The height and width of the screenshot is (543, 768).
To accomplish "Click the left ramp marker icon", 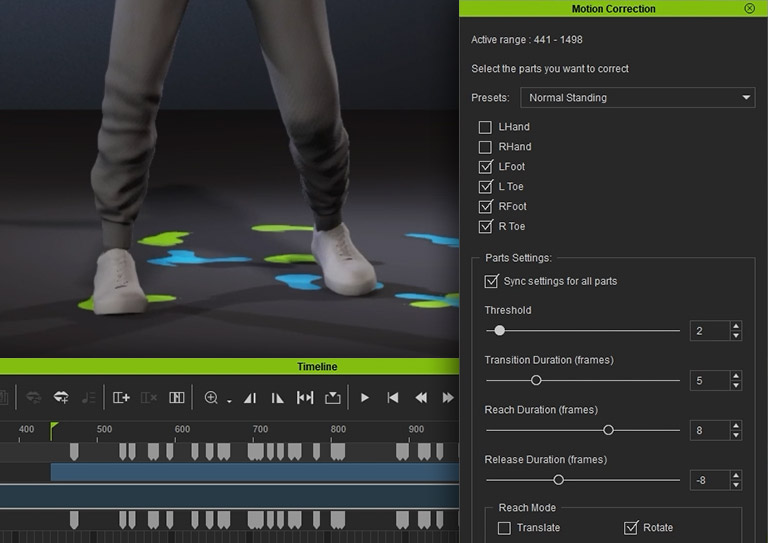I will (x=250, y=398).
